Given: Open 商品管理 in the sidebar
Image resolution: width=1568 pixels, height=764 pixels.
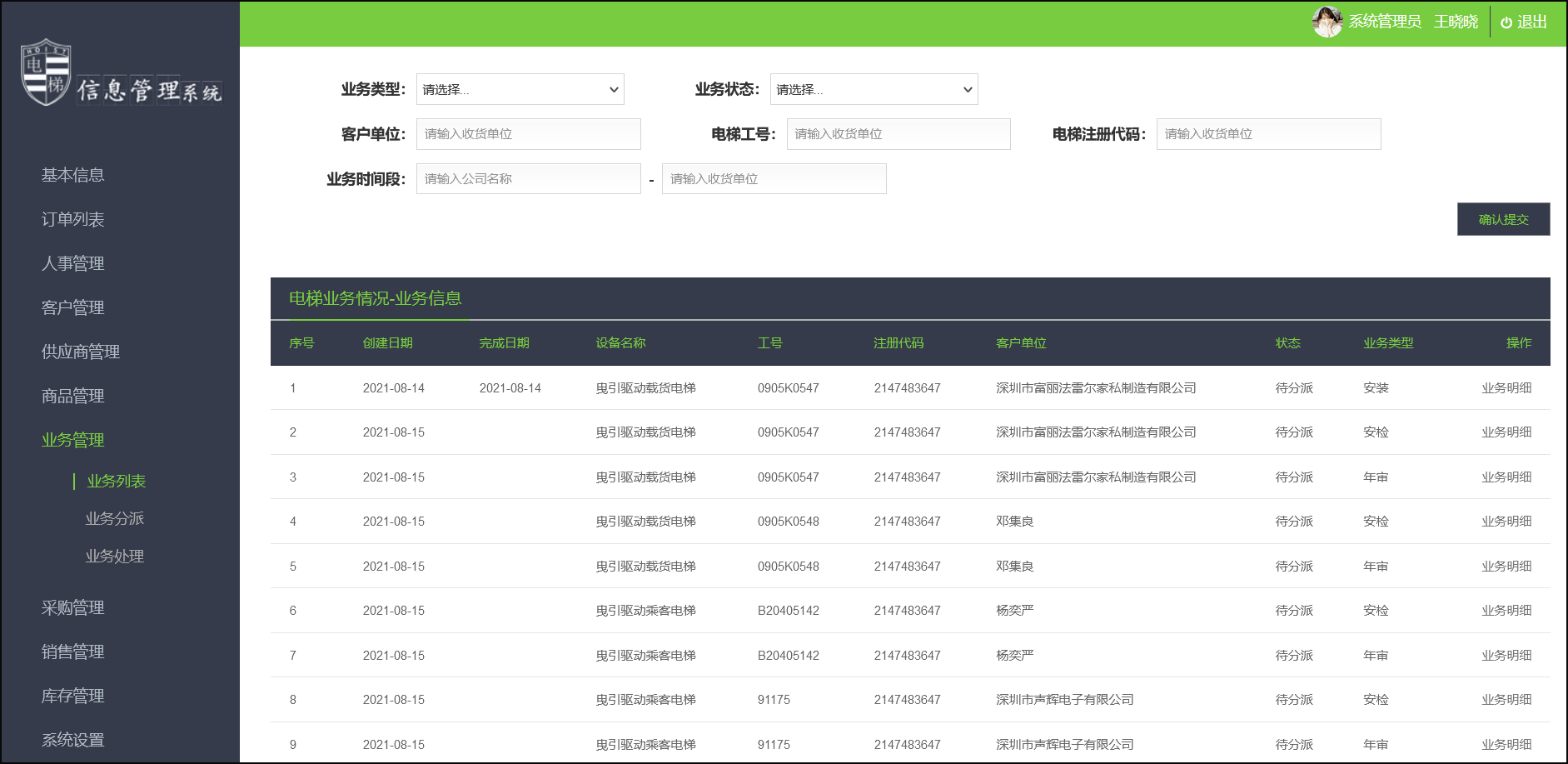Looking at the screenshot, I should tap(73, 396).
